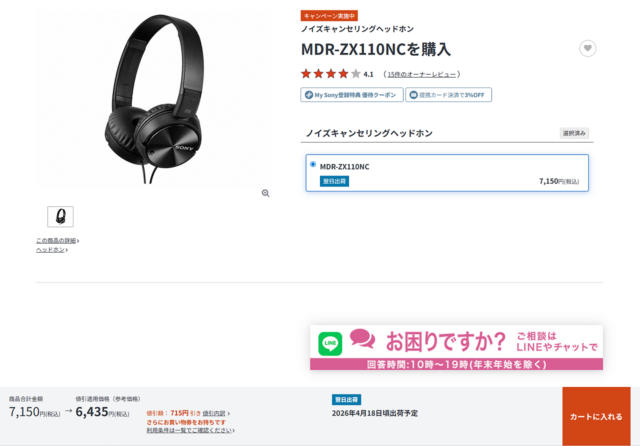Open the 利用条件 terms list link

[191, 430]
